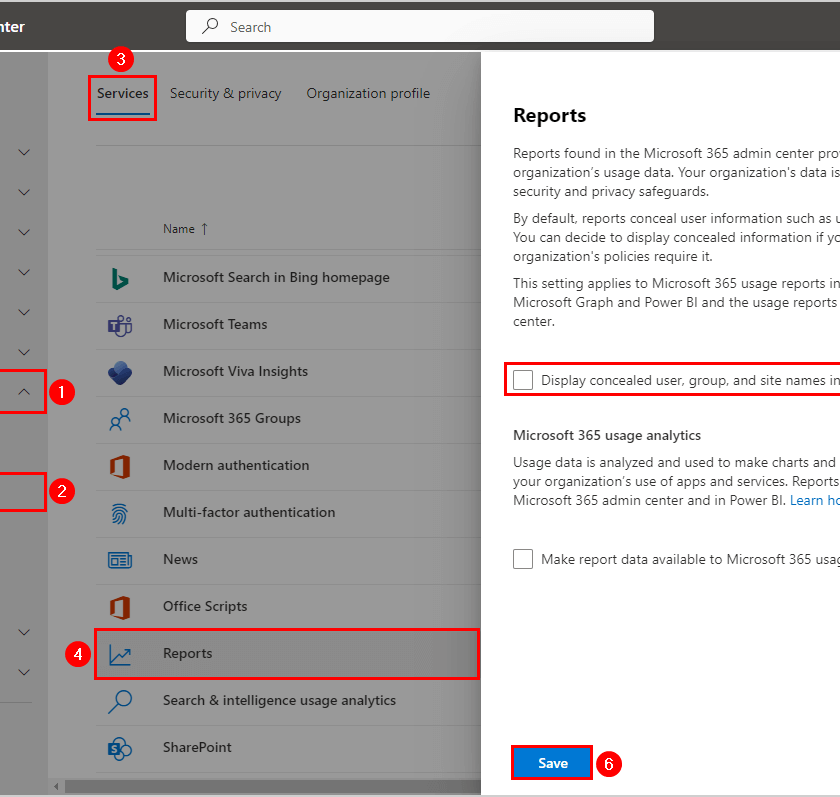
Task: Click the Microsoft 365 usage analytics heading
Action: coord(607,435)
